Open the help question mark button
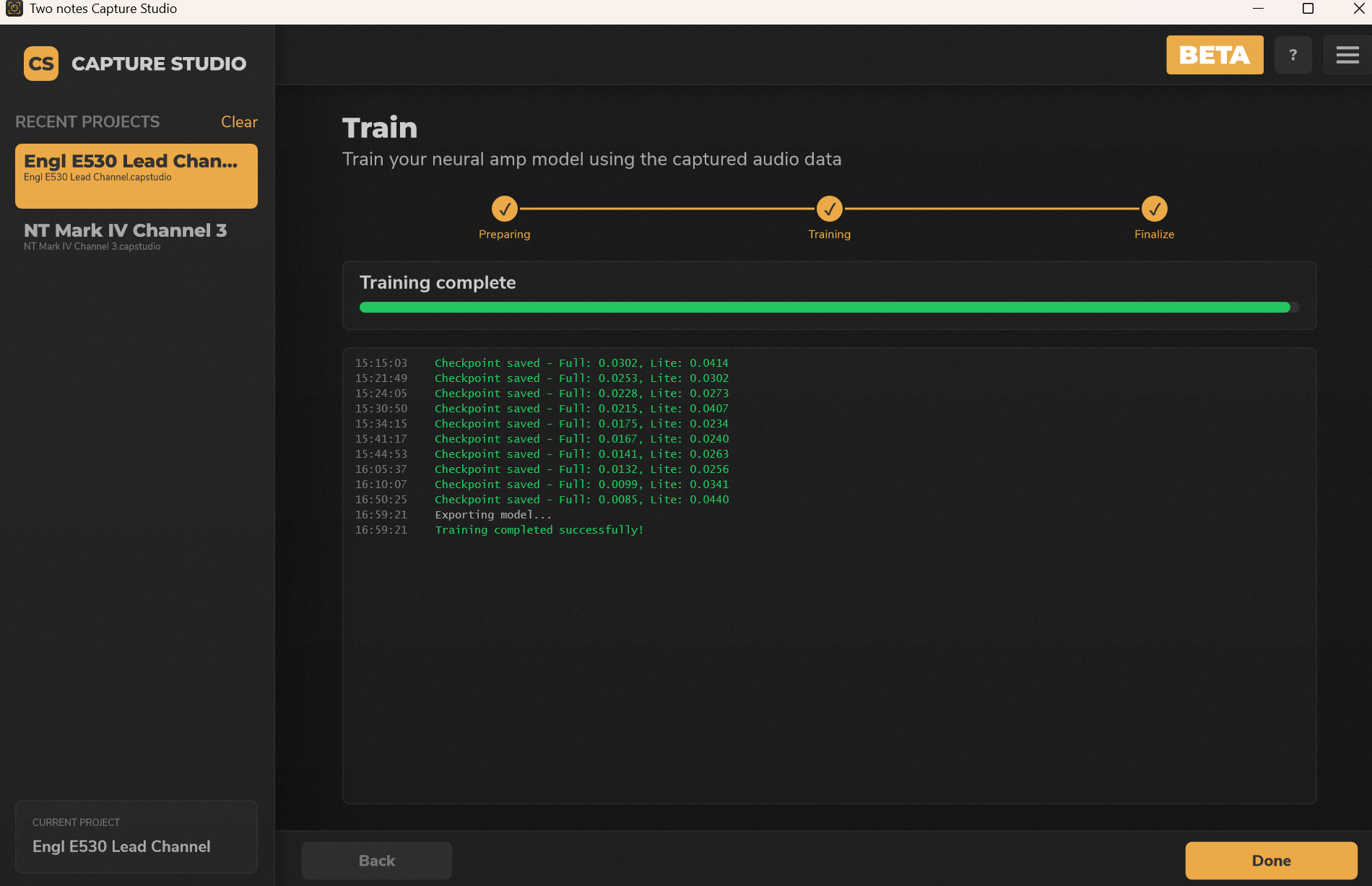Viewport: 1372px width, 886px height. [1293, 55]
